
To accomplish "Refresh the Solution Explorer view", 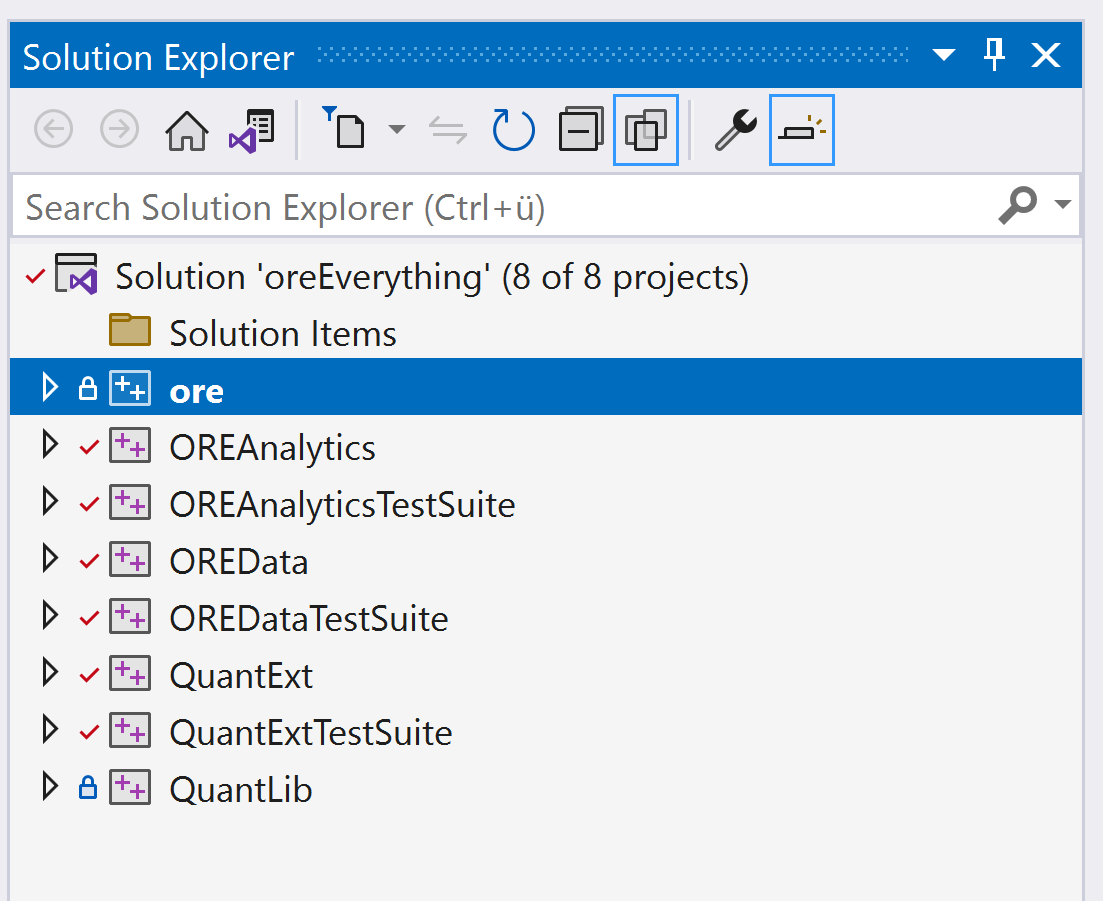I will 513,129.
